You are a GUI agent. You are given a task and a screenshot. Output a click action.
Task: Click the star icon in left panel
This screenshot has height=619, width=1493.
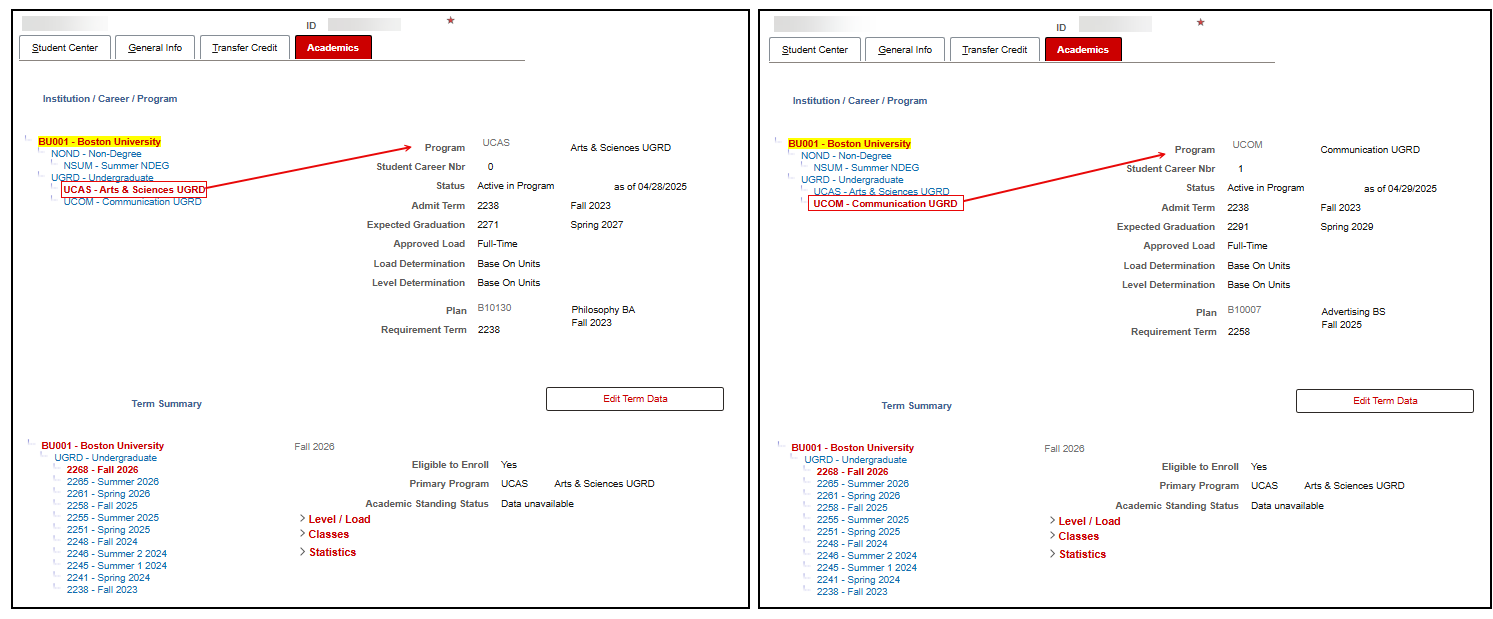coord(451,20)
